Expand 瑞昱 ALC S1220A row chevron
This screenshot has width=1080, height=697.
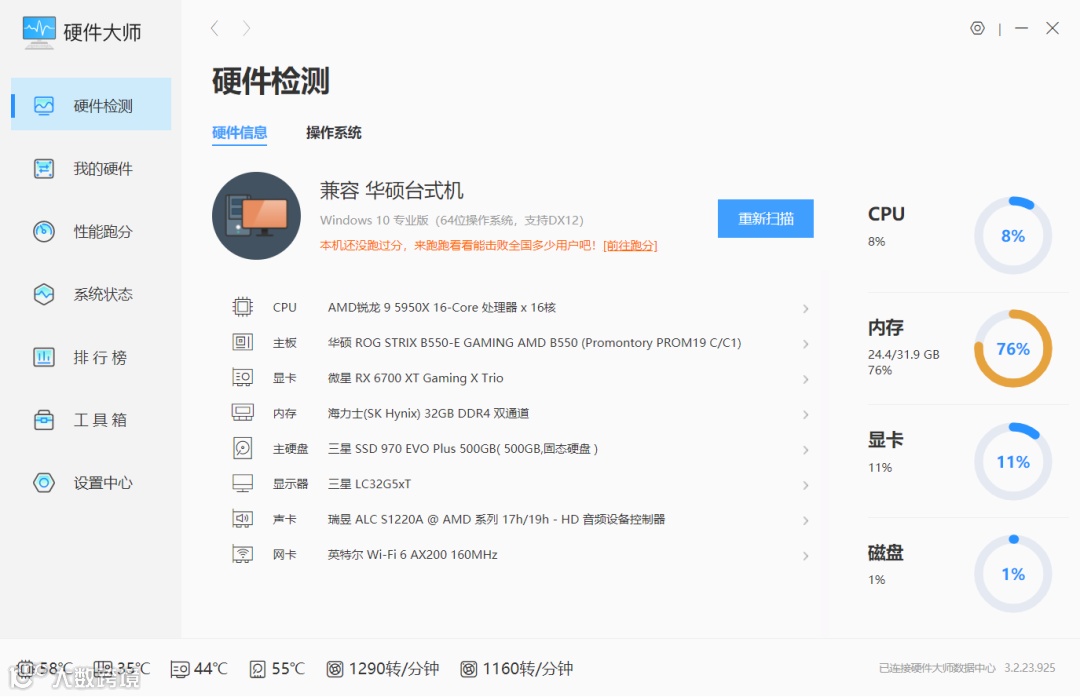(805, 521)
